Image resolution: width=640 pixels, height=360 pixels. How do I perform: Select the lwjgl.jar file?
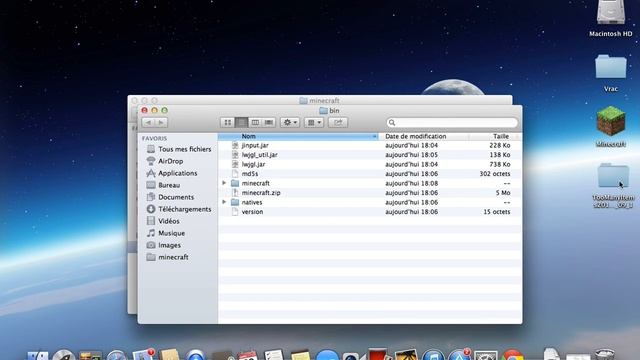click(x=370, y=164)
